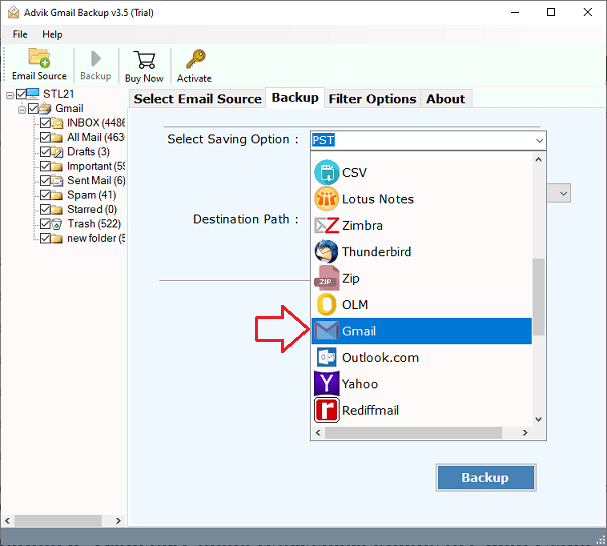This screenshot has height=546, width=607.
Task: Choose the Zimbra icon in list
Action: tap(326, 225)
